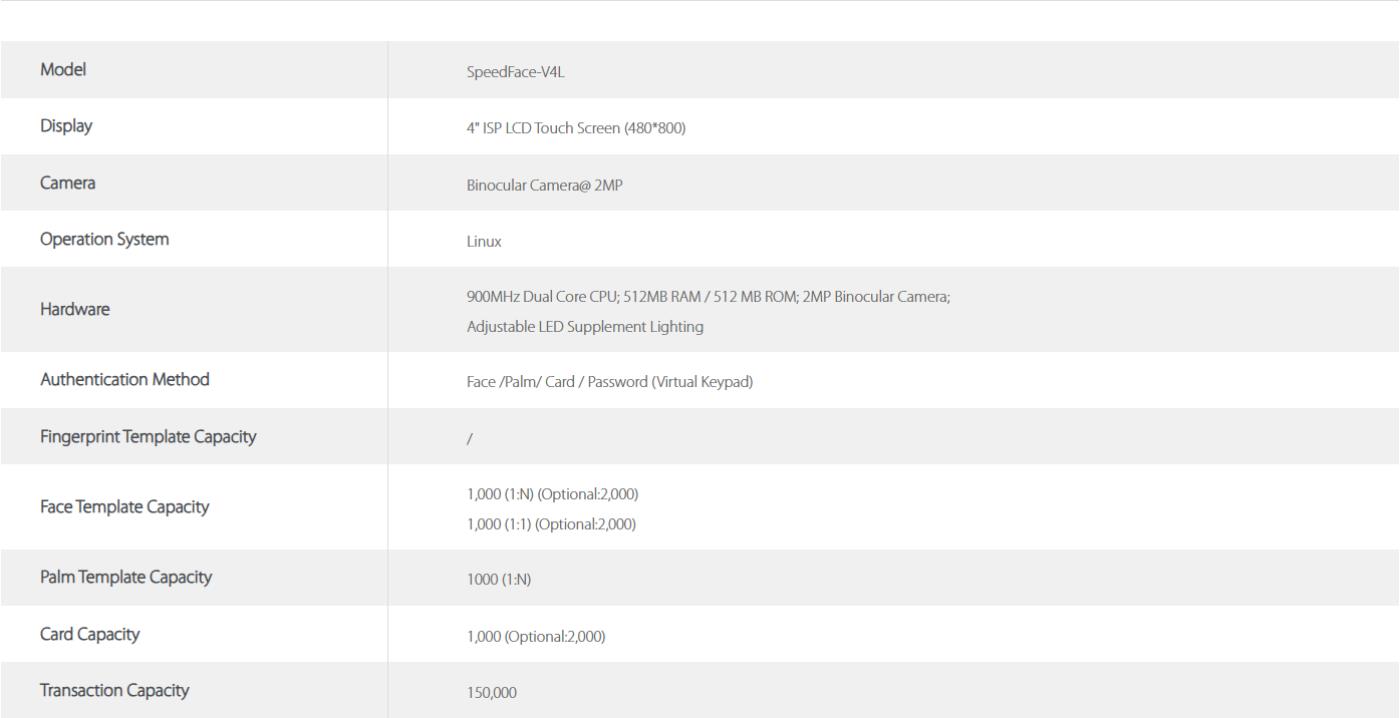Click the Adjustable LED Supplement Lighting line
Viewport: 1400px width, 718px height.
pos(584,327)
